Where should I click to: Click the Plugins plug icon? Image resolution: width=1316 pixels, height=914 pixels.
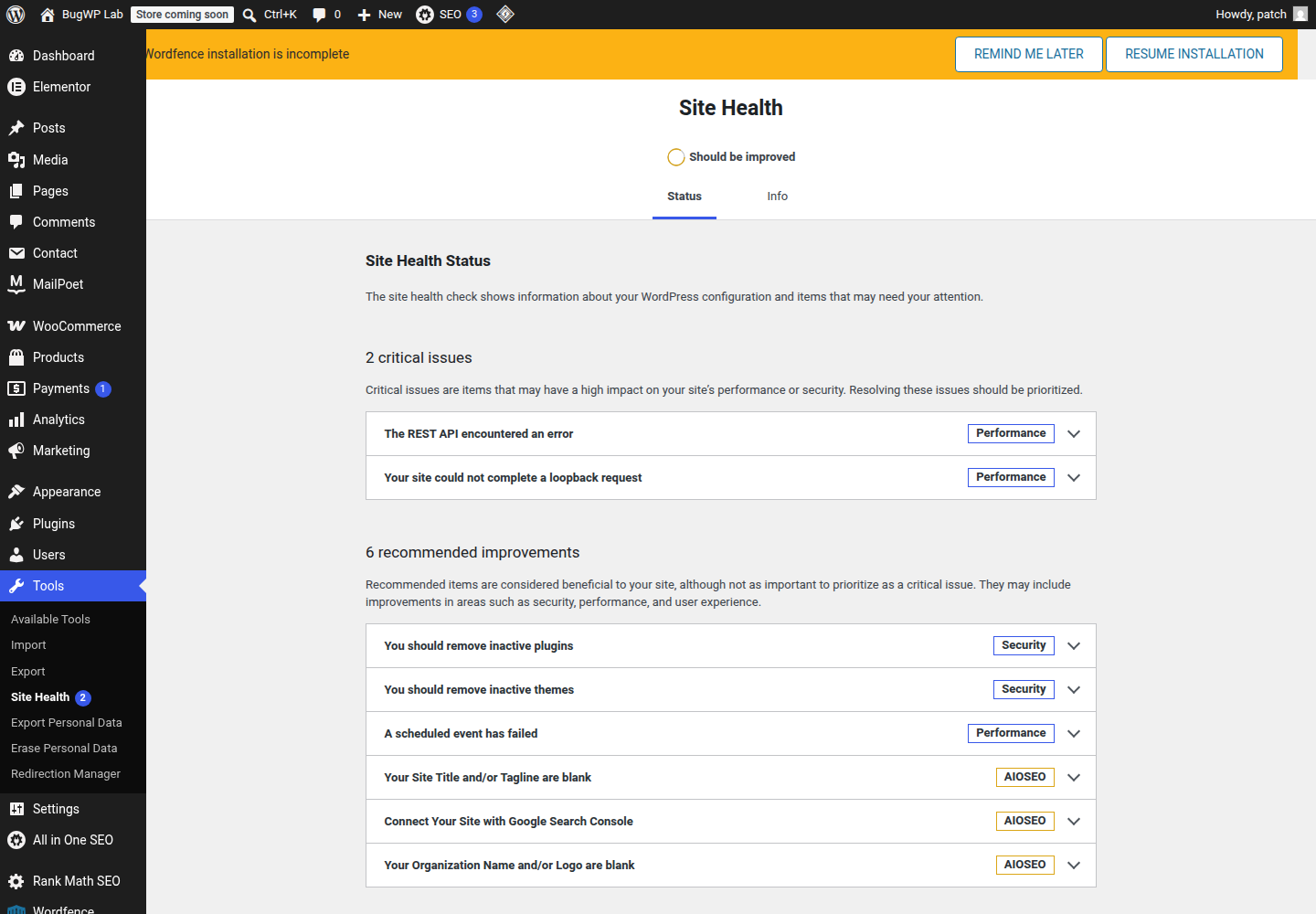tap(16, 524)
